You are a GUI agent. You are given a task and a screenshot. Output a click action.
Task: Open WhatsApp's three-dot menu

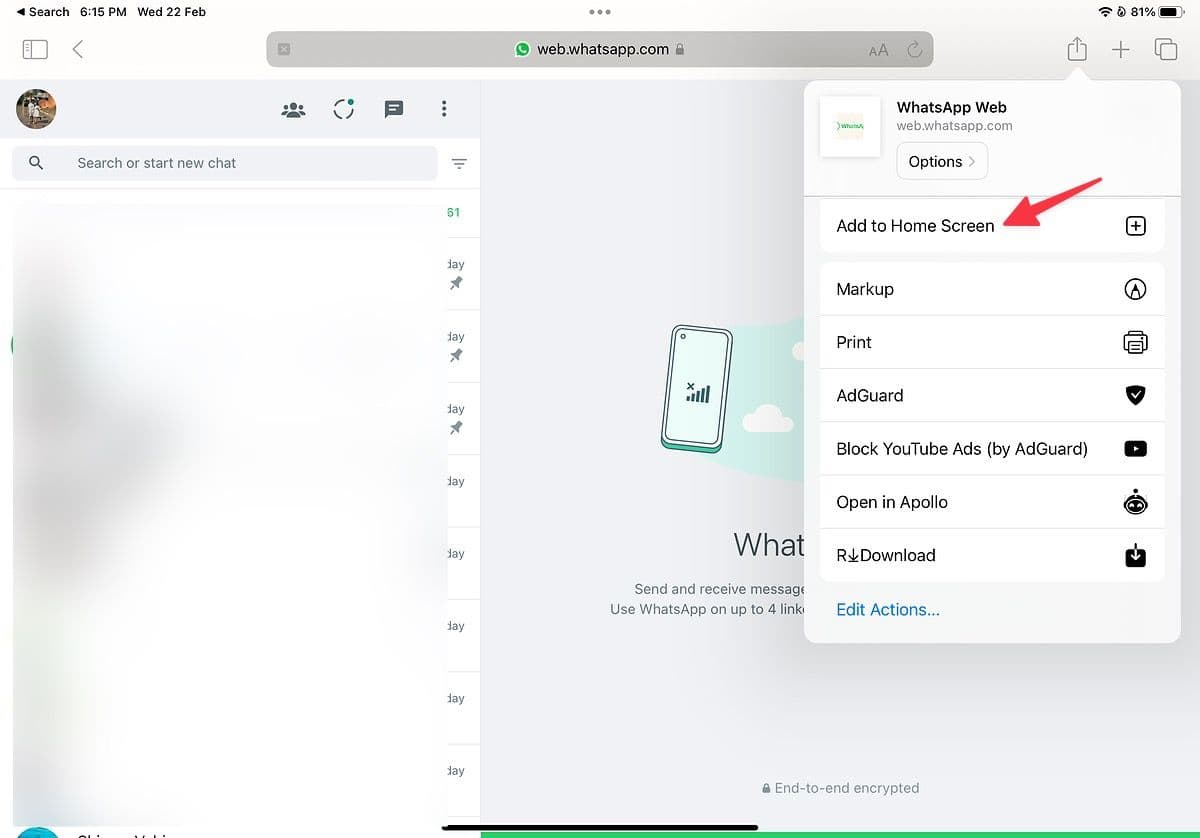coord(444,110)
